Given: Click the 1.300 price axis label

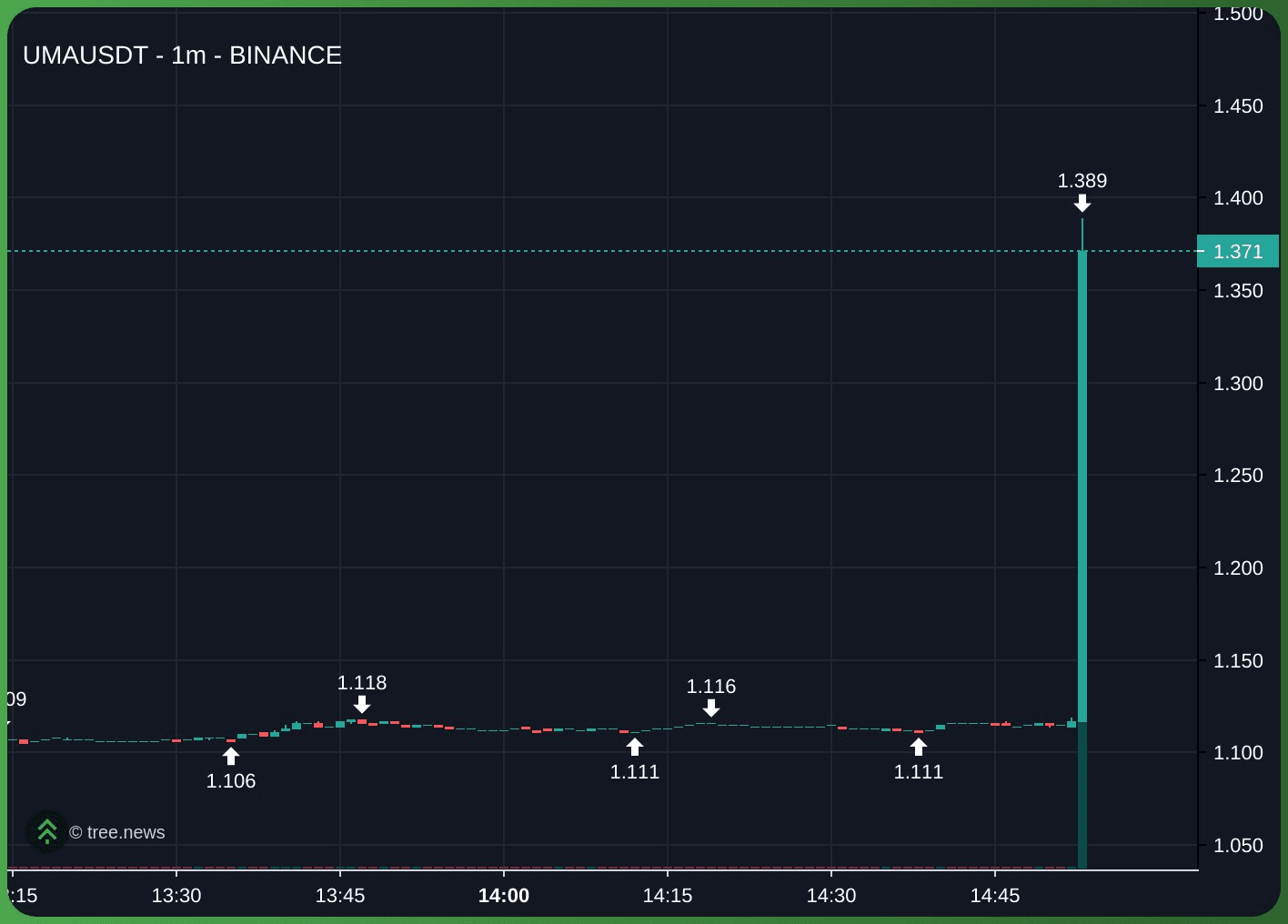Looking at the screenshot, I should point(1238,384).
